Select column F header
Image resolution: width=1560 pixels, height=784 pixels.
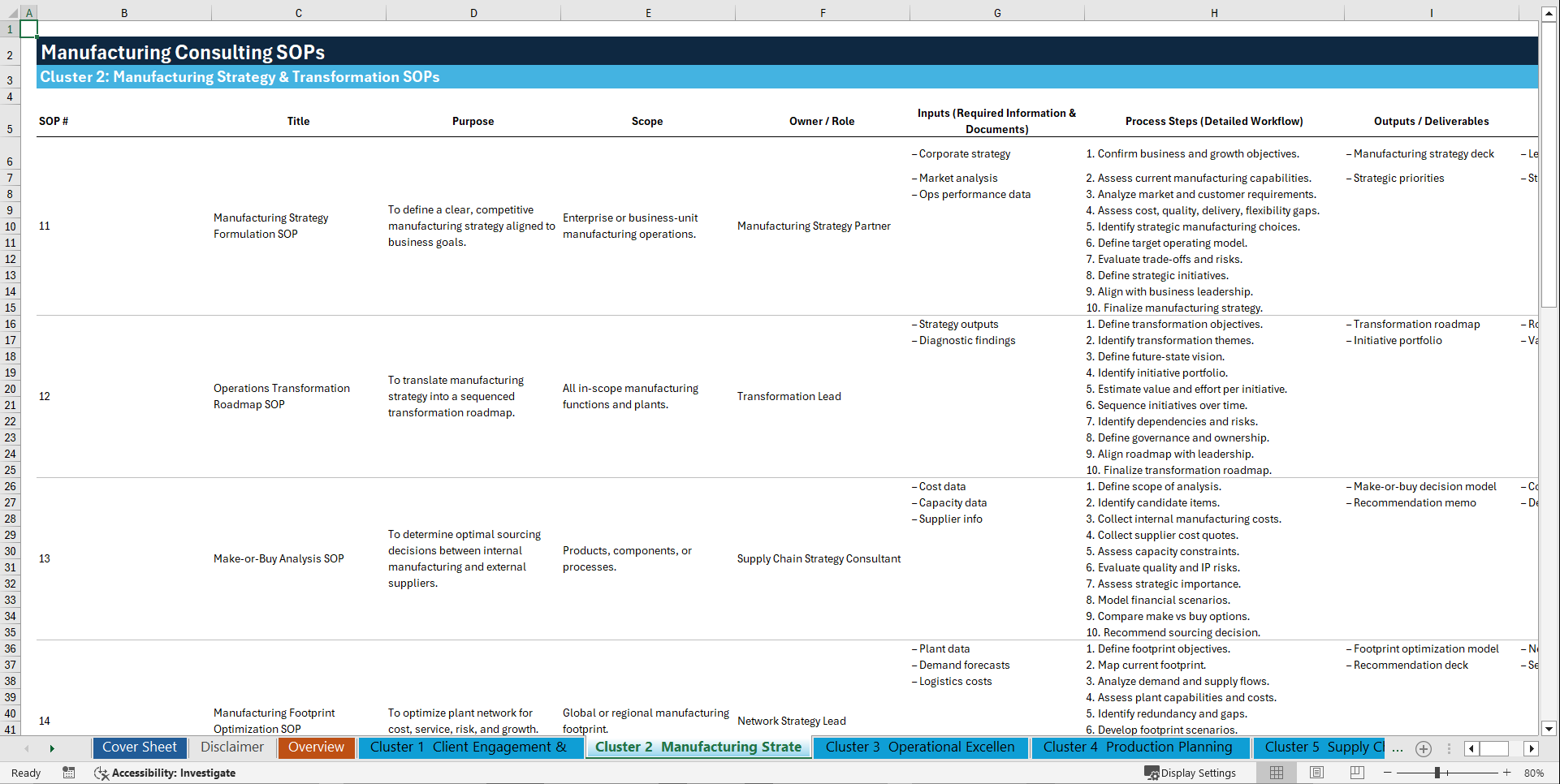(823, 12)
